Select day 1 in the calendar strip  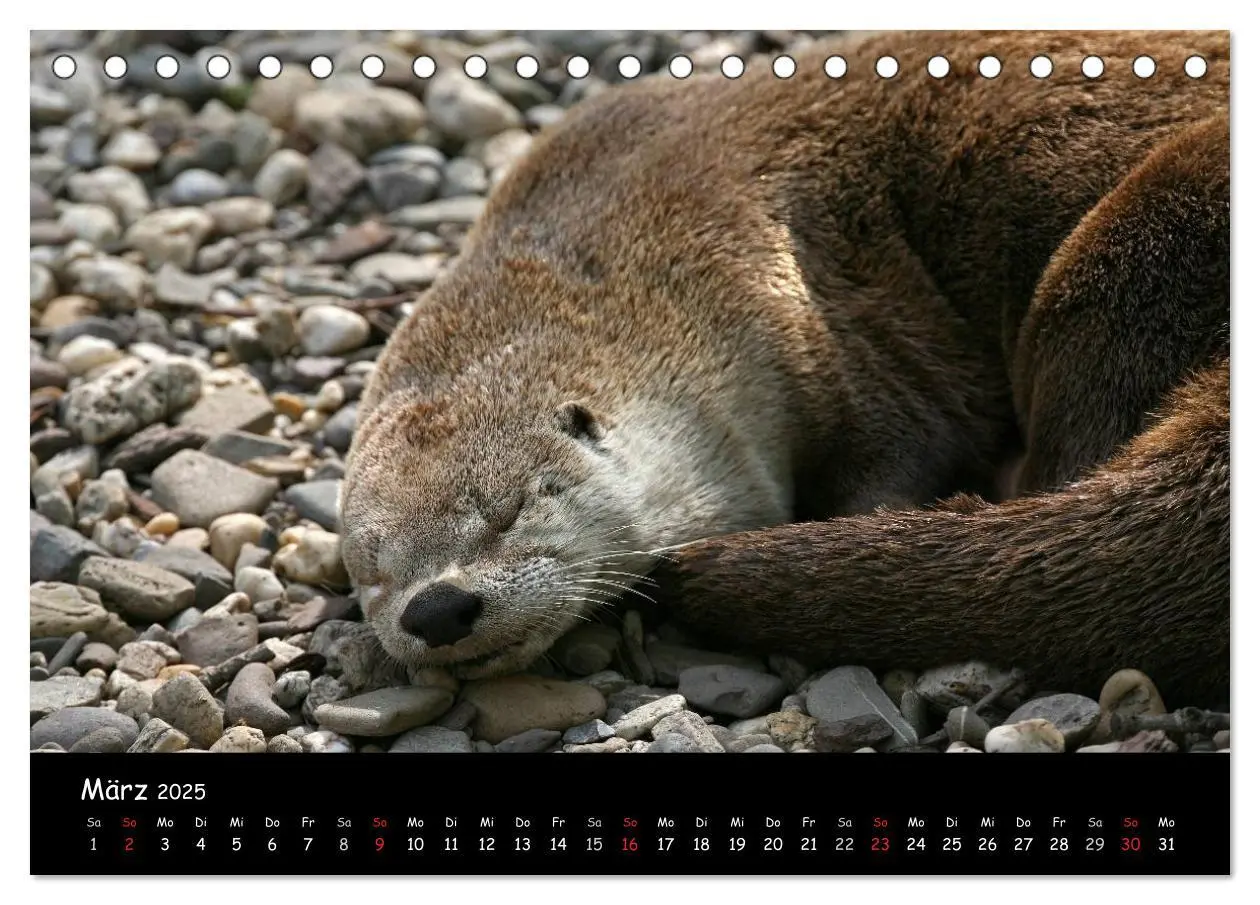(94, 844)
